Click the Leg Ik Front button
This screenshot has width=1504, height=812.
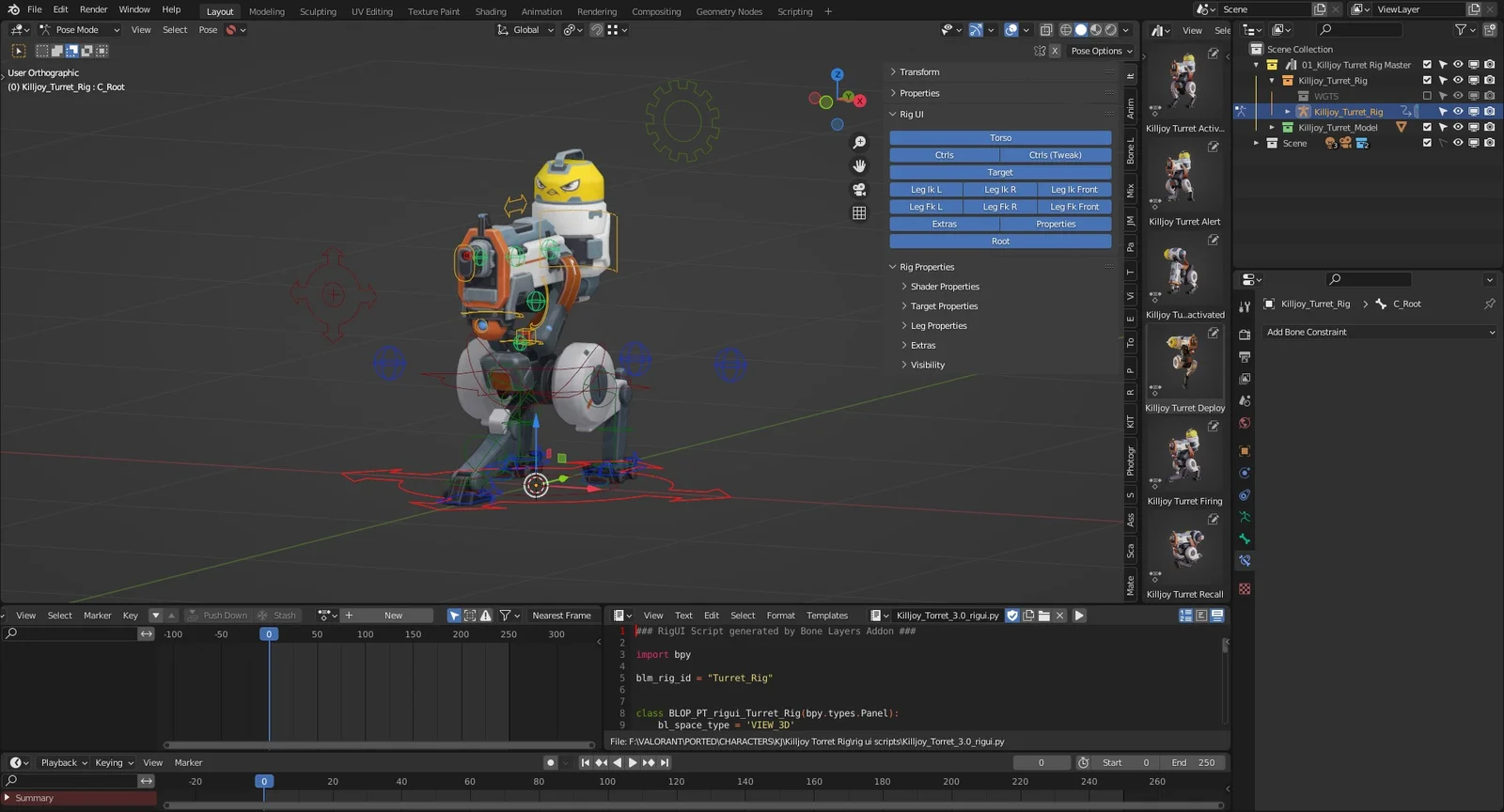point(1074,190)
